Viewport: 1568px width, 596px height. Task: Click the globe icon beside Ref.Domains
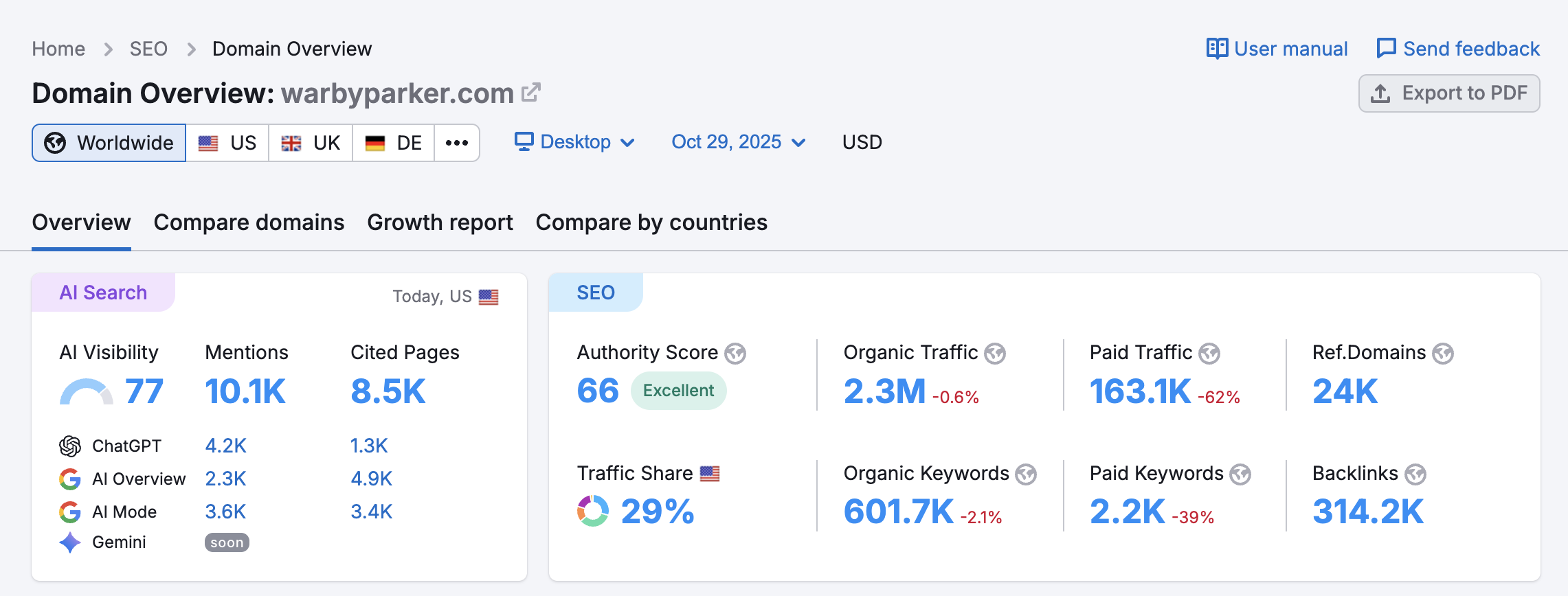click(1443, 354)
